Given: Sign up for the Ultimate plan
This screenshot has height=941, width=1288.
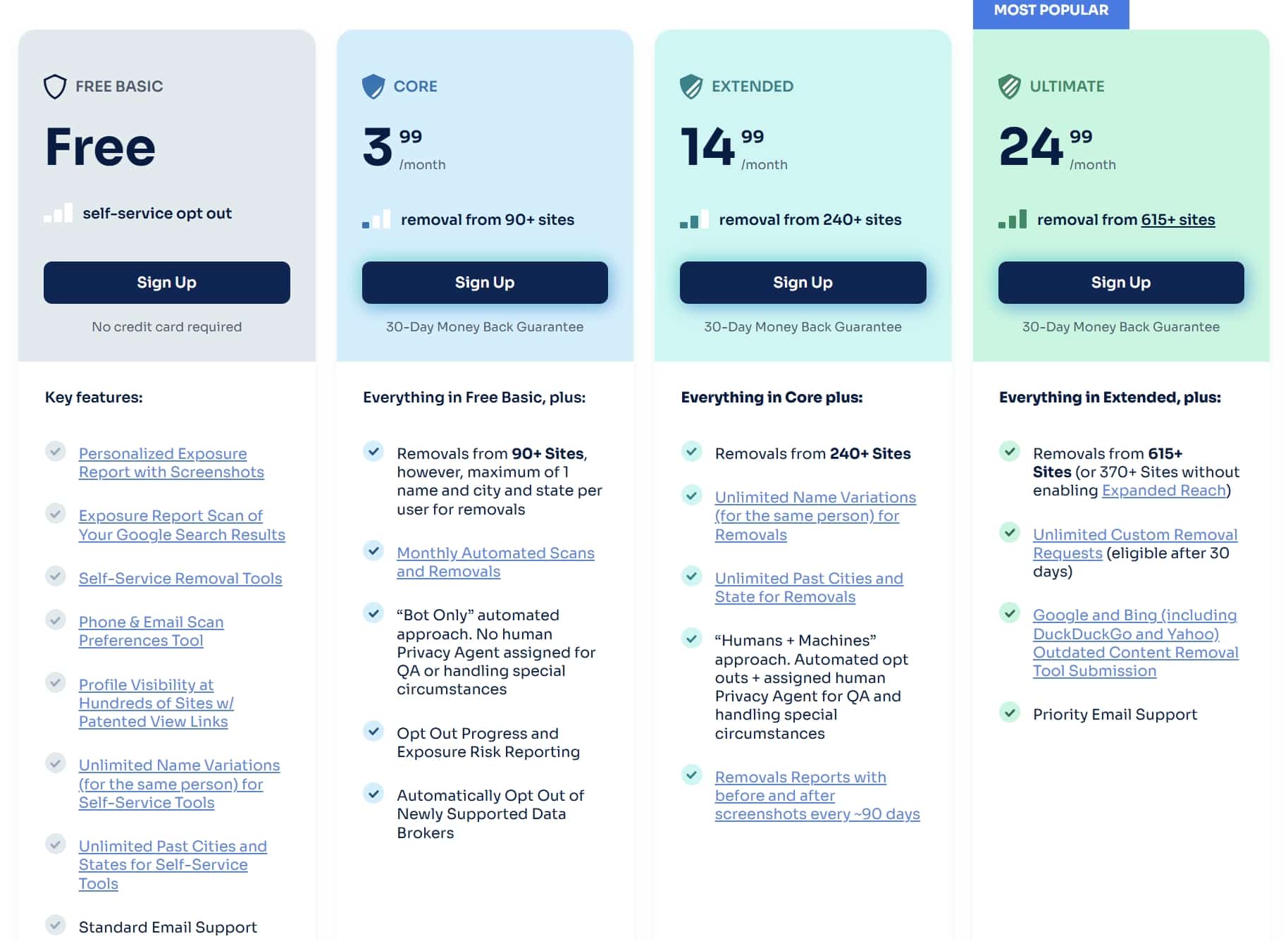Looking at the screenshot, I should [1121, 283].
